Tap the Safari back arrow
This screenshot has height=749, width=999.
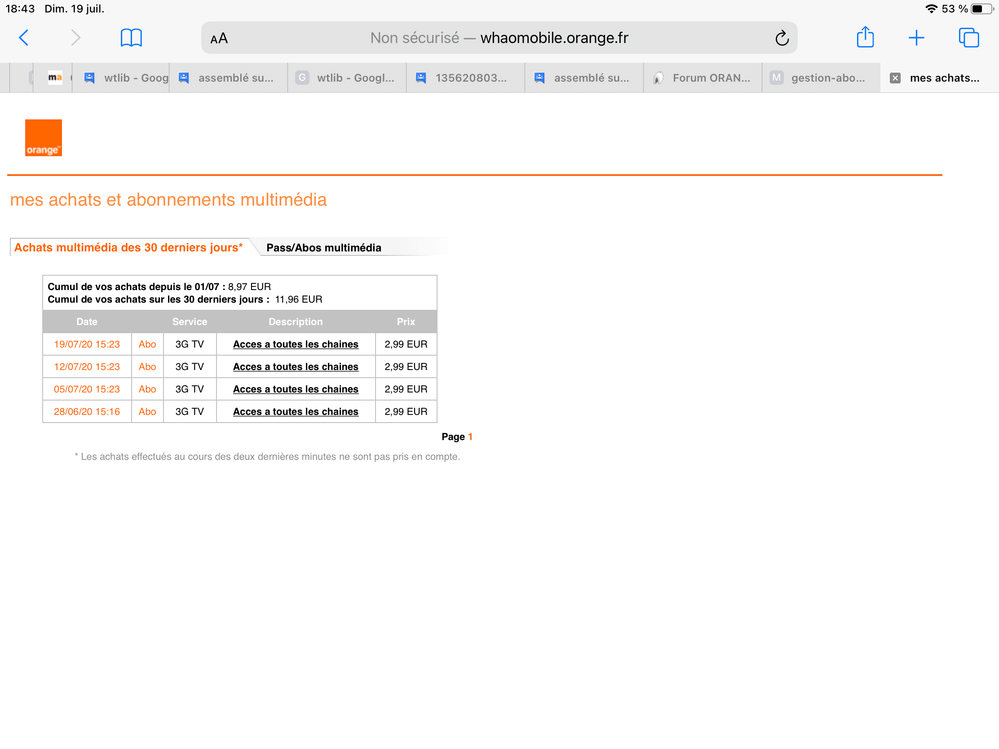pyautogui.click(x=24, y=38)
